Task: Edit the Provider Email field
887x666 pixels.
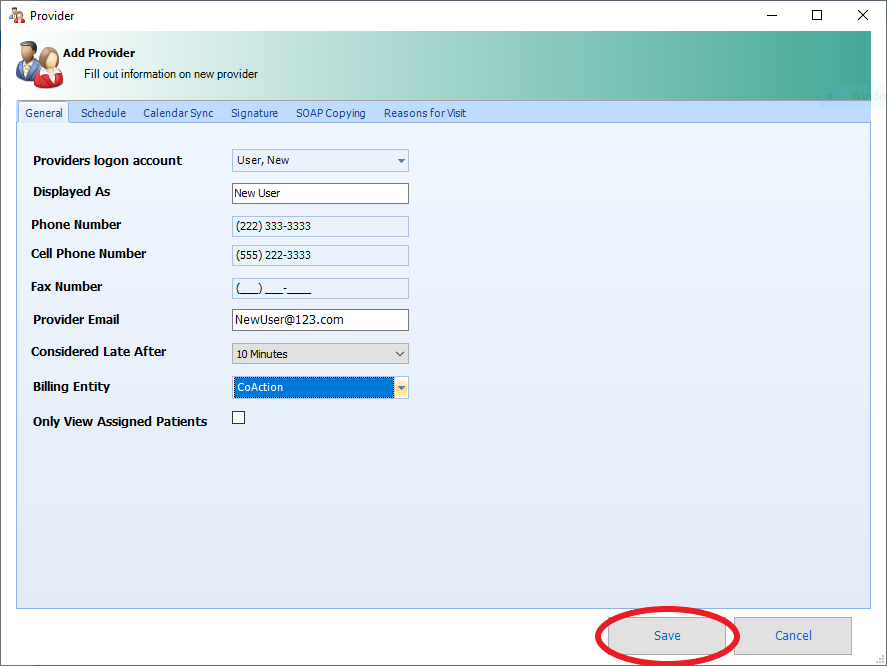Action: coord(320,320)
